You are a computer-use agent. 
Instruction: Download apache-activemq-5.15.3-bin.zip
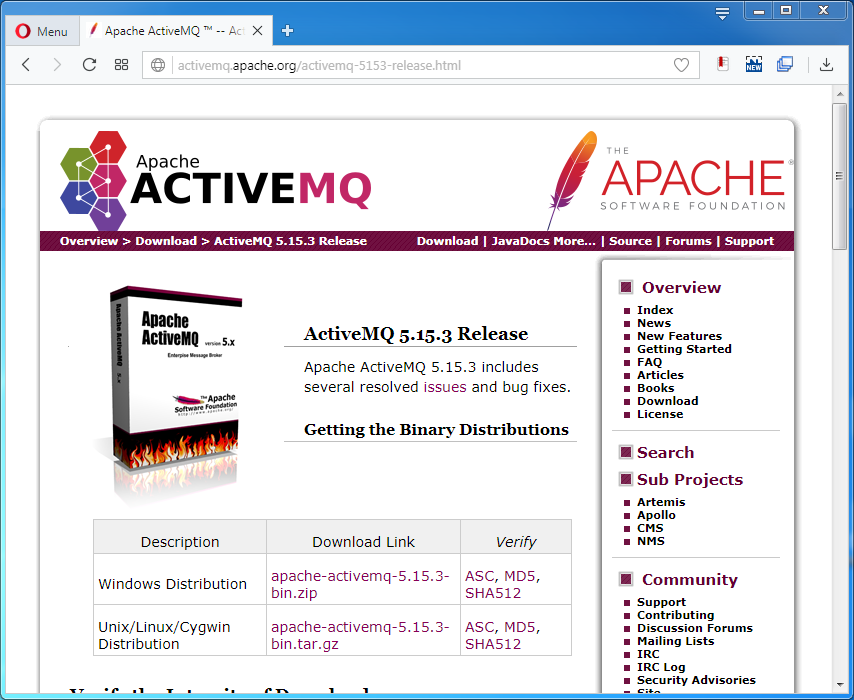point(360,584)
